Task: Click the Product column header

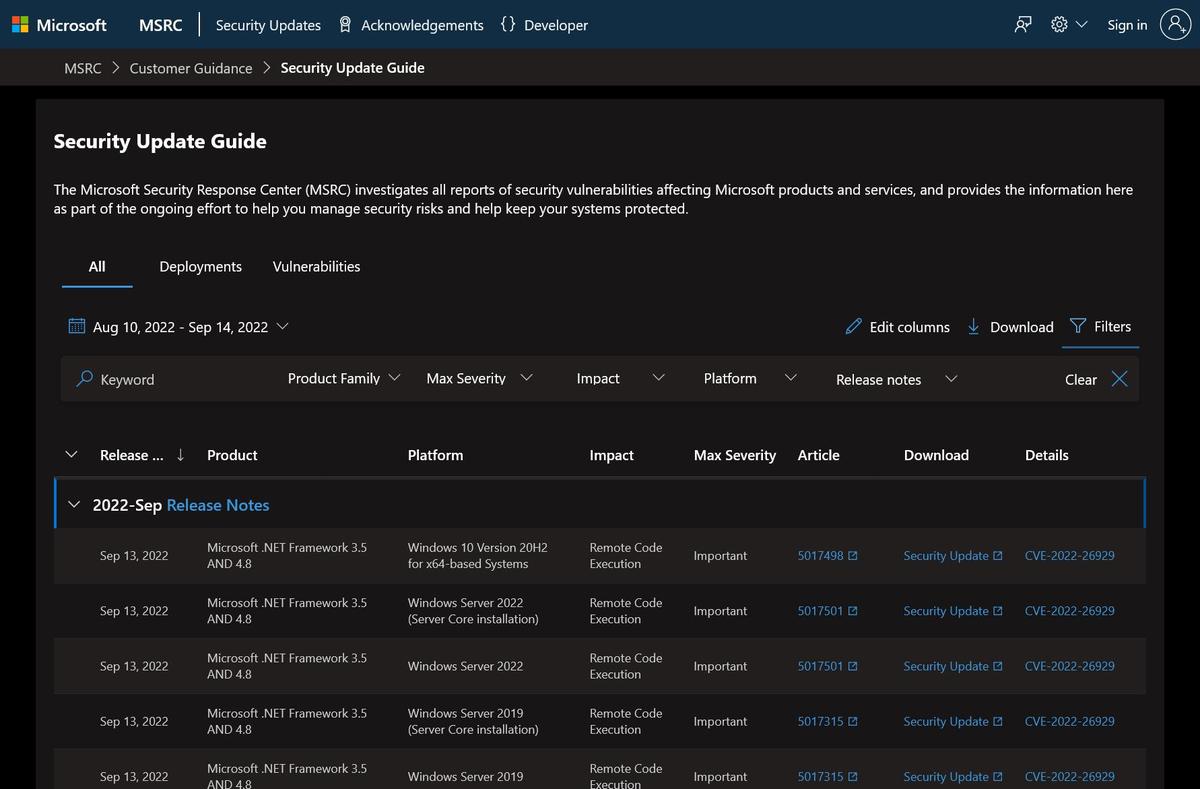Action: 232,455
